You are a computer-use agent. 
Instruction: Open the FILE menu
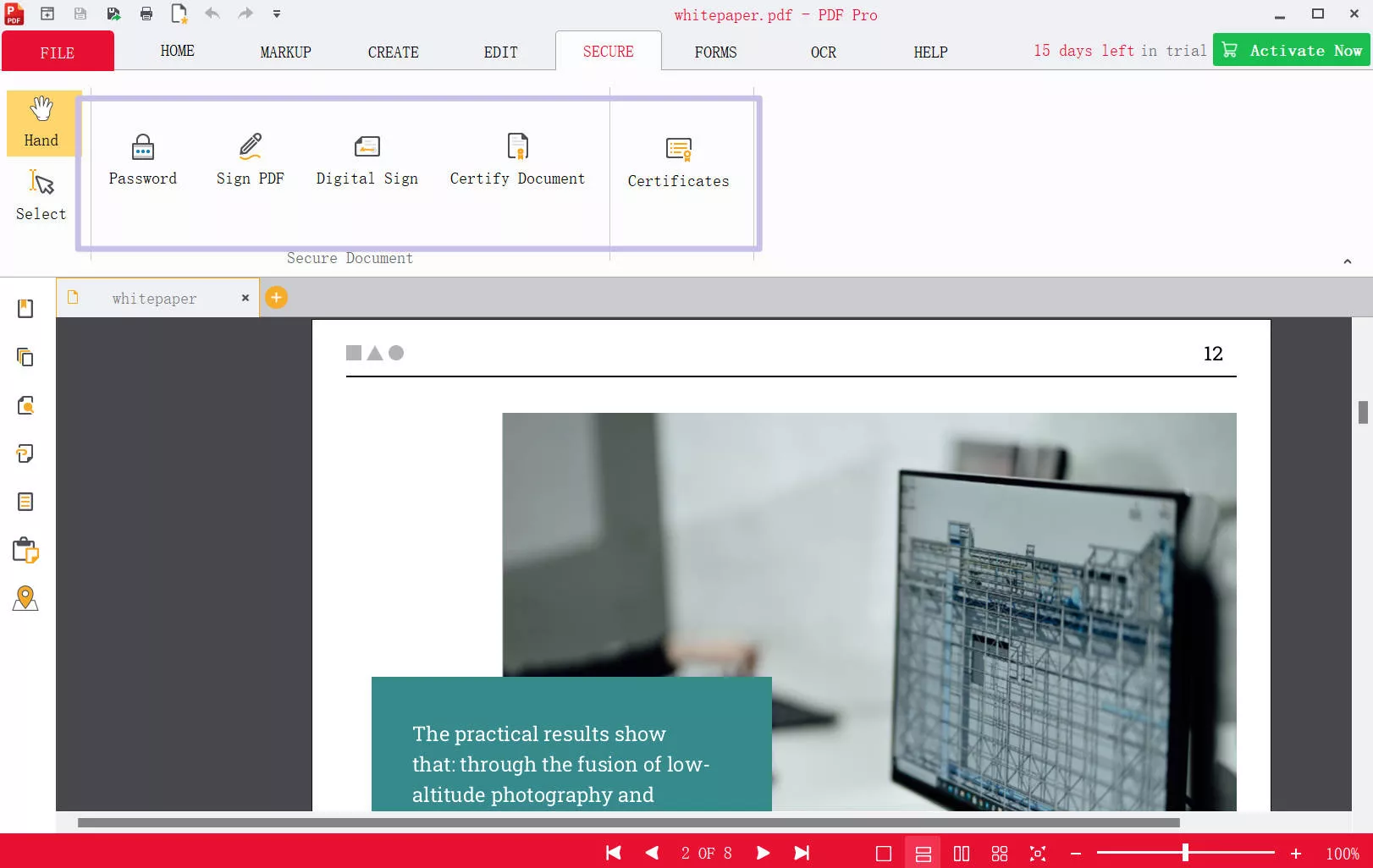coord(57,52)
